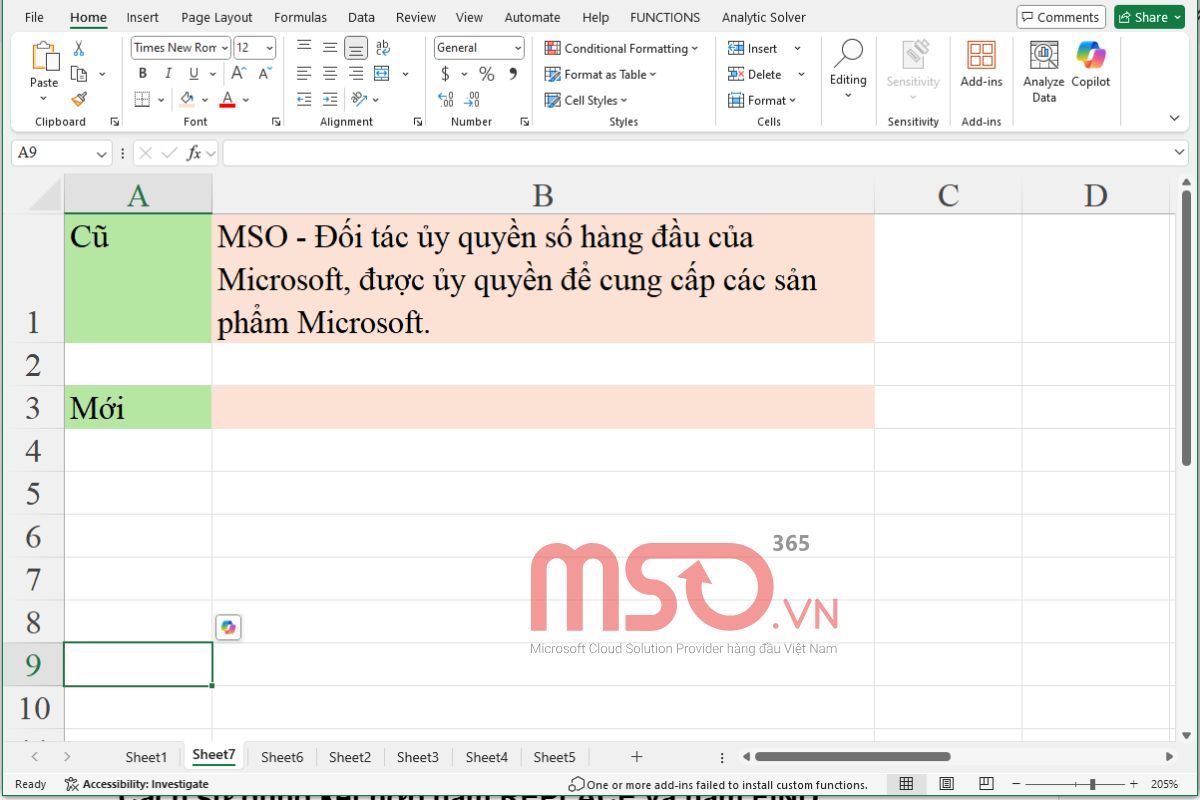Click the Decrease Decimal icon
The image size is (1200, 800).
click(x=472, y=99)
